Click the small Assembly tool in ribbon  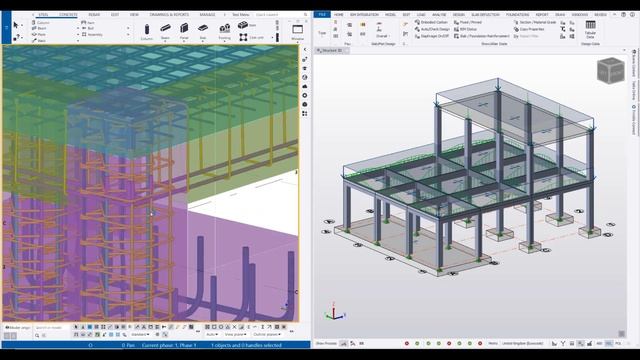click(92, 35)
